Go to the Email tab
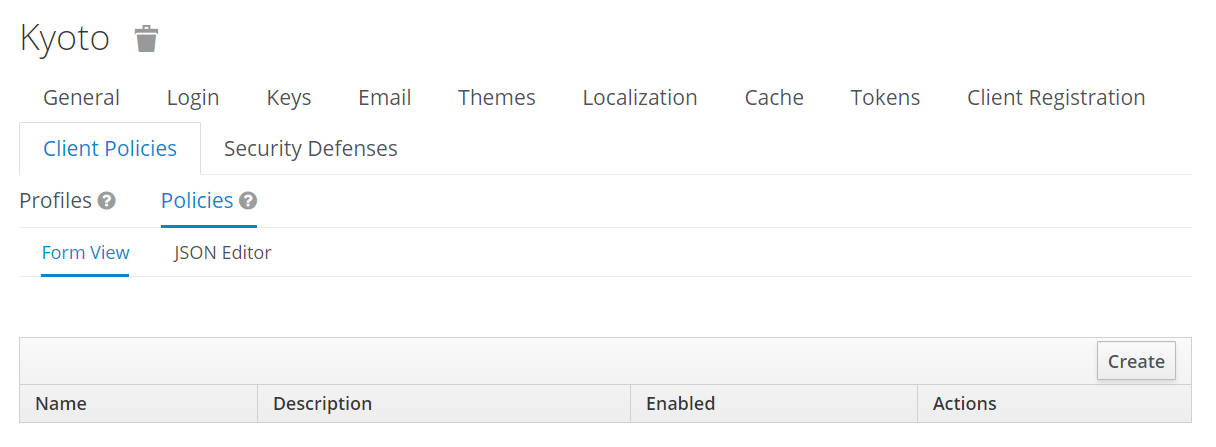Screen dimensions: 1216x447 pos(385,97)
